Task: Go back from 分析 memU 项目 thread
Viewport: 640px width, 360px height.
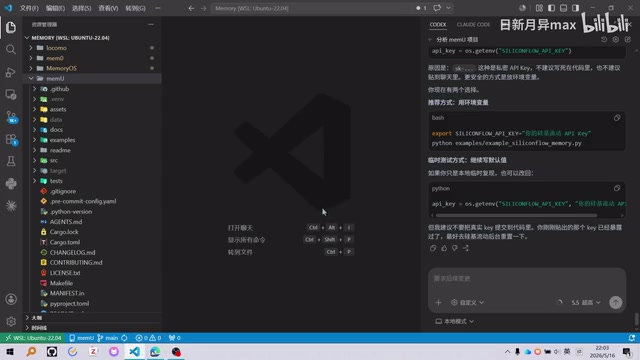Action: [430, 40]
